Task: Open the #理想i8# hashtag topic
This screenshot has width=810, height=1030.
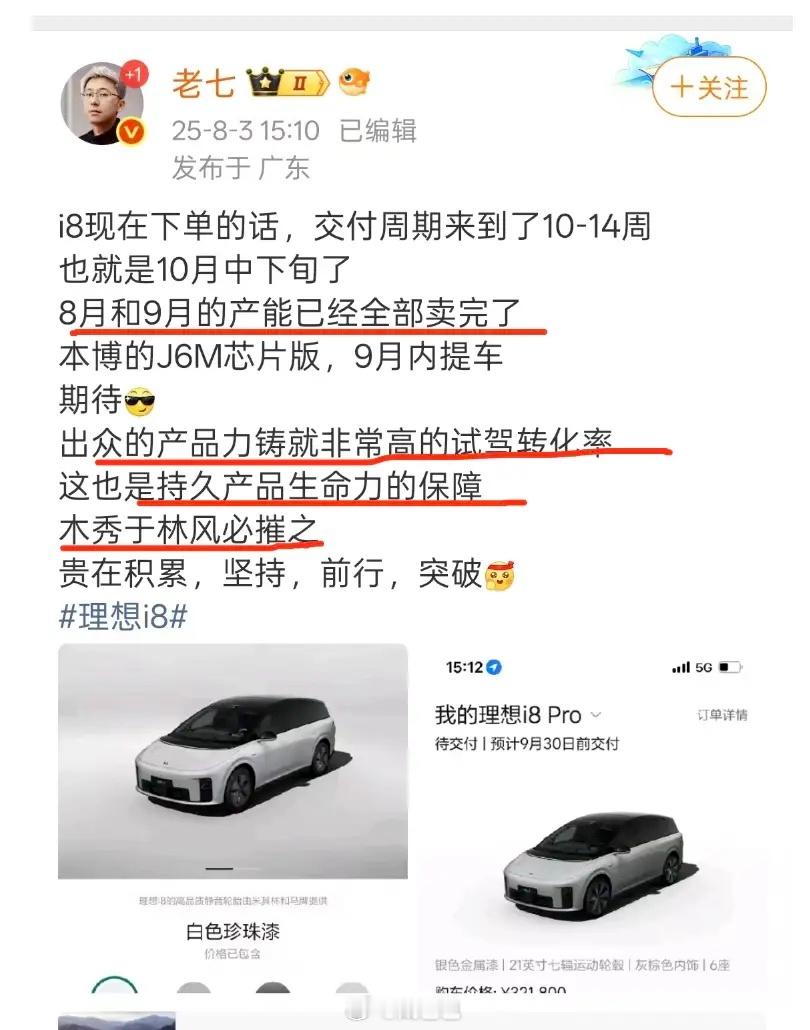Action: [124, 616]
